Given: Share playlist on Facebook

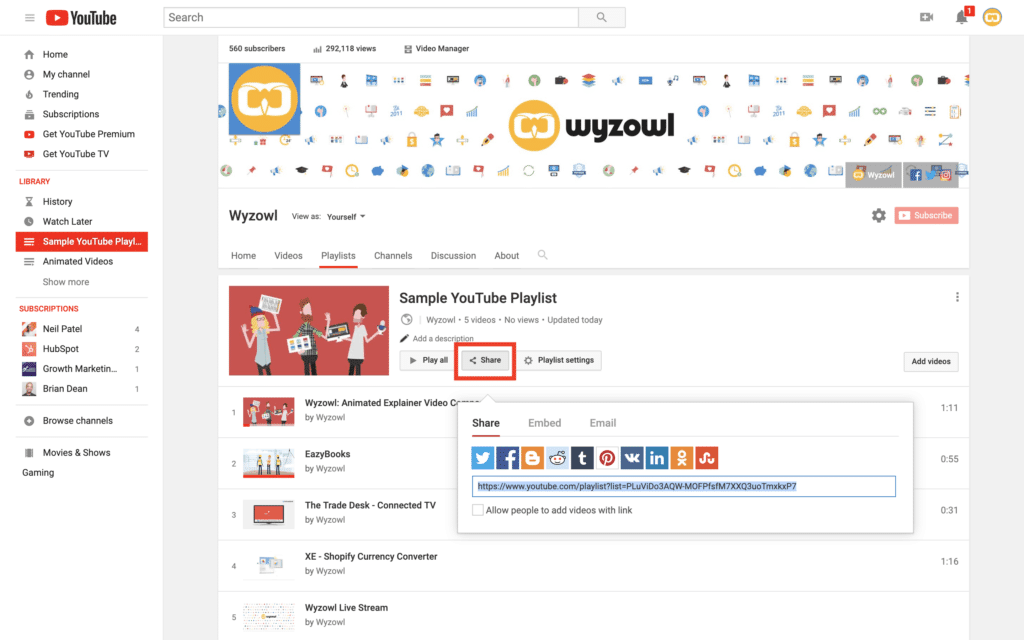Looking at the screenshot, I should 507,458.
